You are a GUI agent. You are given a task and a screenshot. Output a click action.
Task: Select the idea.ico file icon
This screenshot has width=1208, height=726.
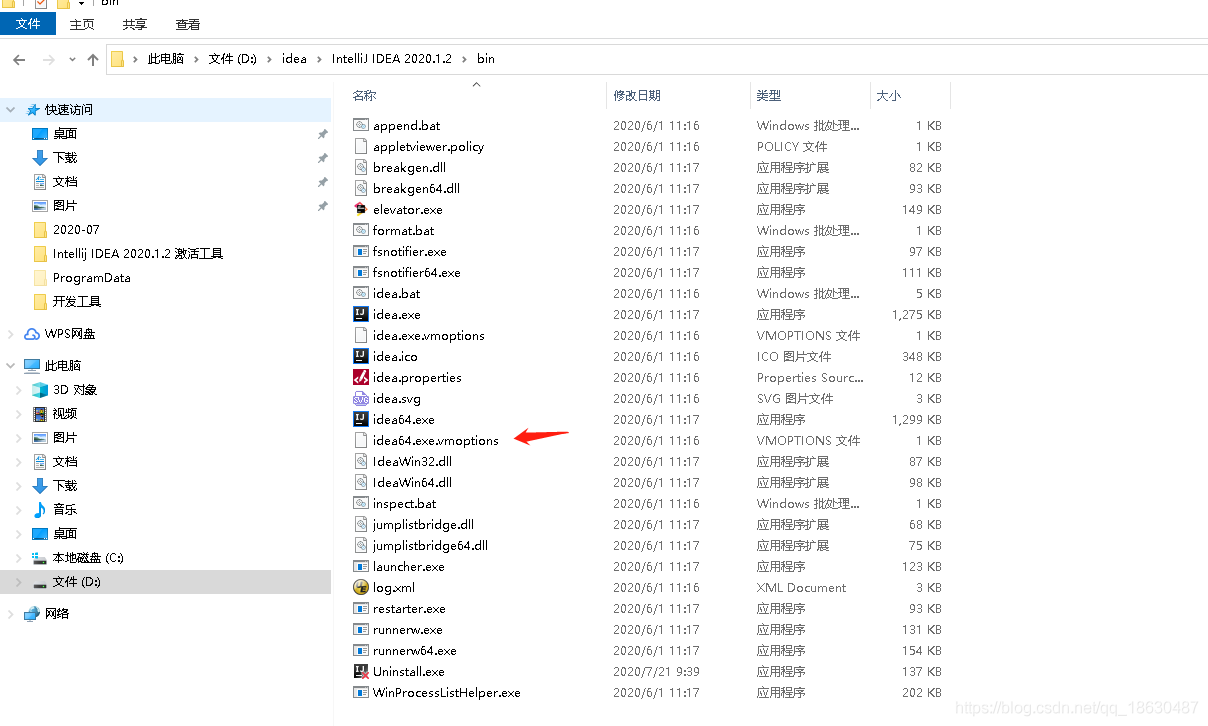click(361, 356)
